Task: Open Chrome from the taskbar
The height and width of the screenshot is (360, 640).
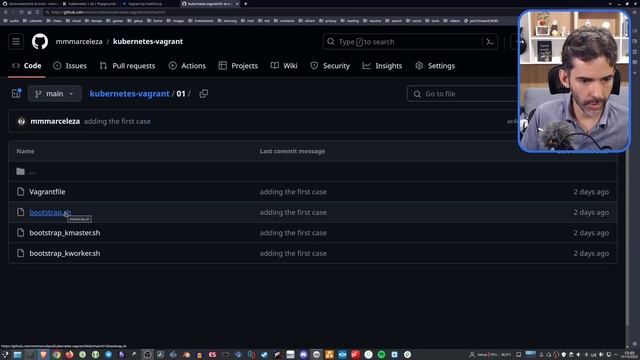Action: (x=56, y=355)
